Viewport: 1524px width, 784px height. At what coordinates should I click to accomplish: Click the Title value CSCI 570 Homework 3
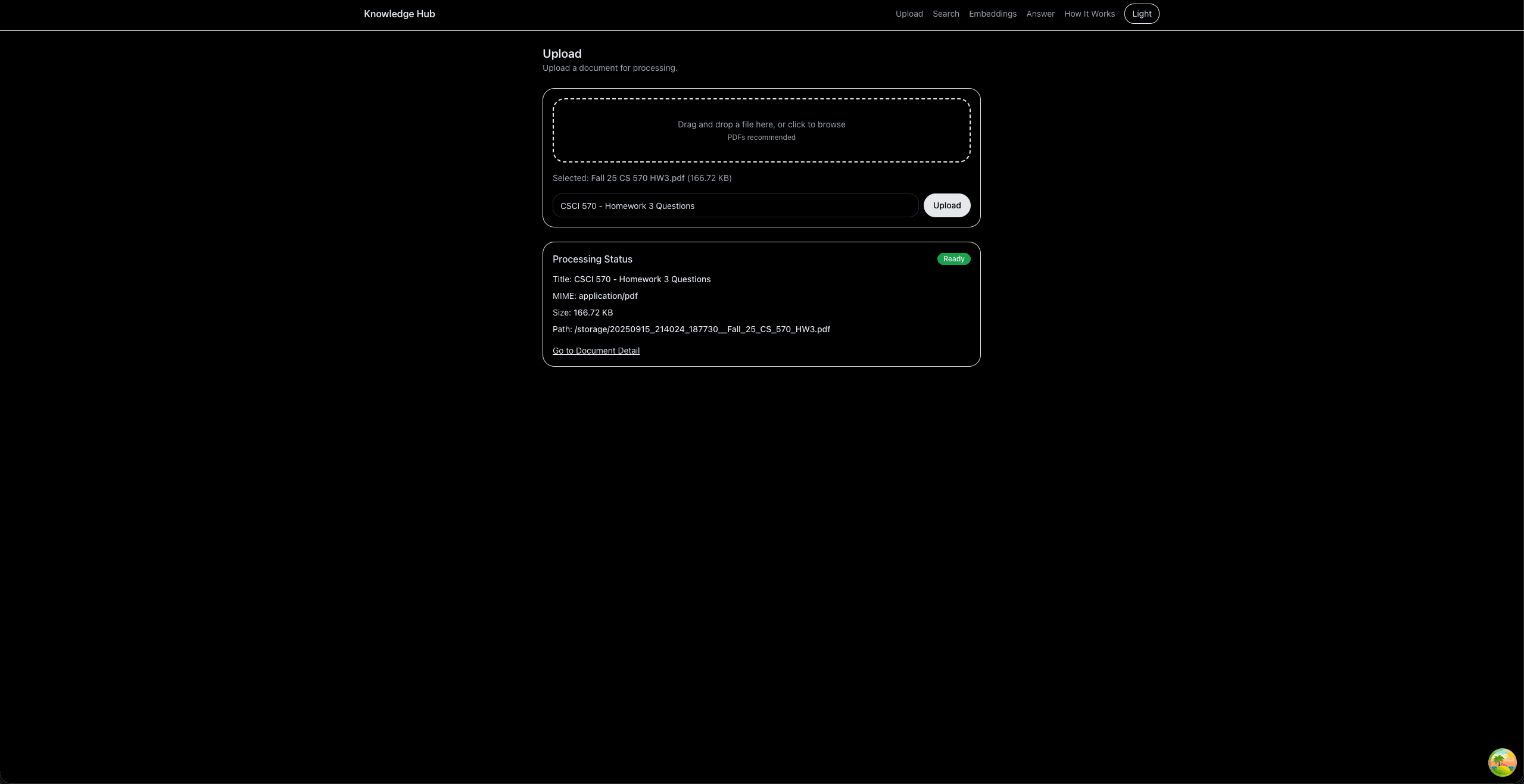click(641, 279)
